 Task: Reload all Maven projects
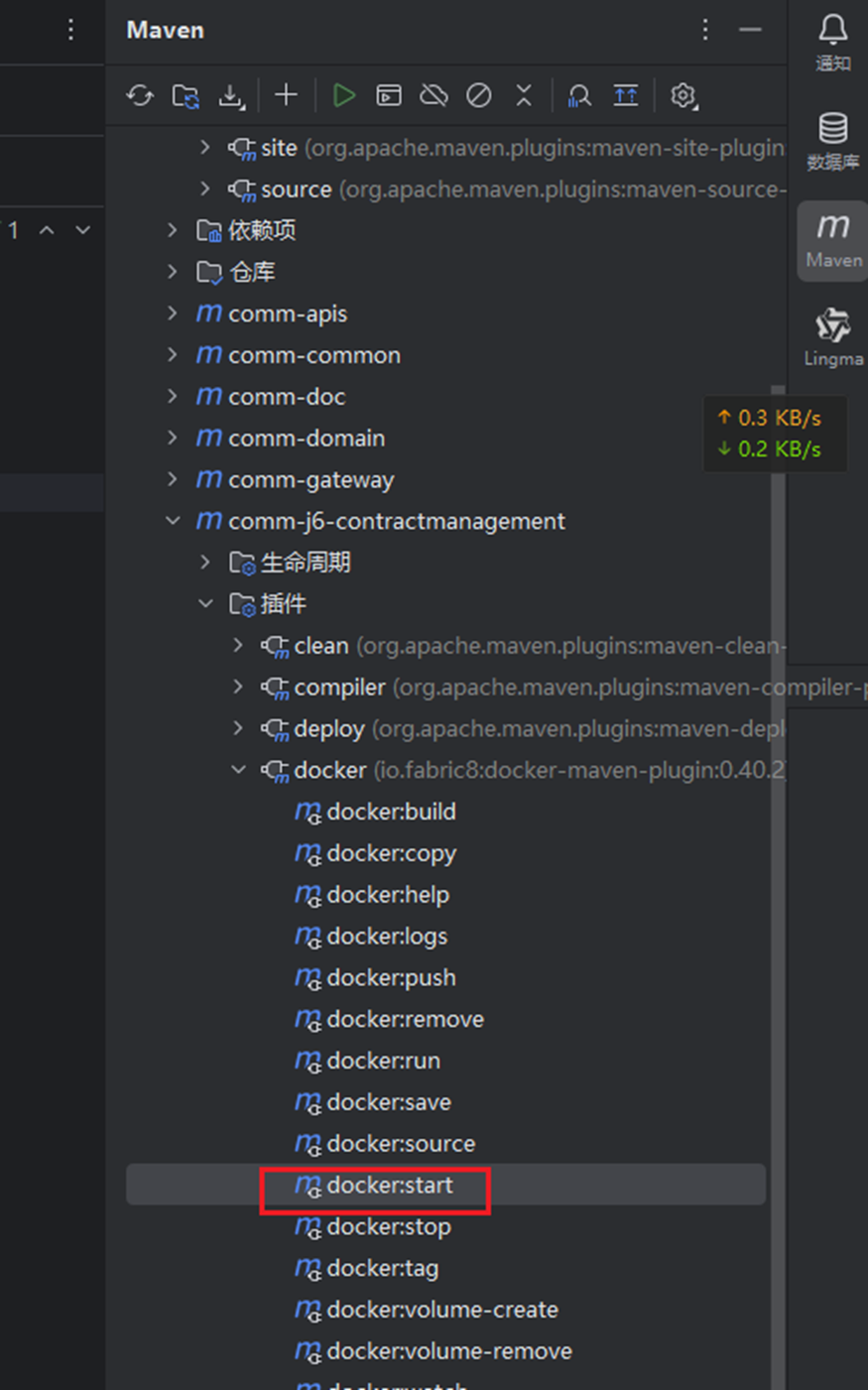[140, 95]
